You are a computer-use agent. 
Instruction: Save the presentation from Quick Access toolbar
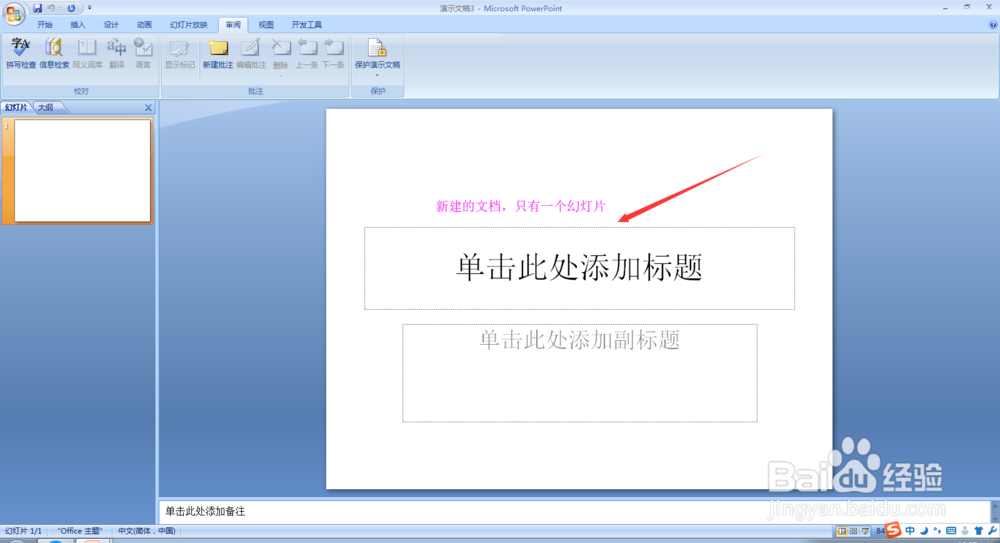pyautogui.click(x=38, y=8)
